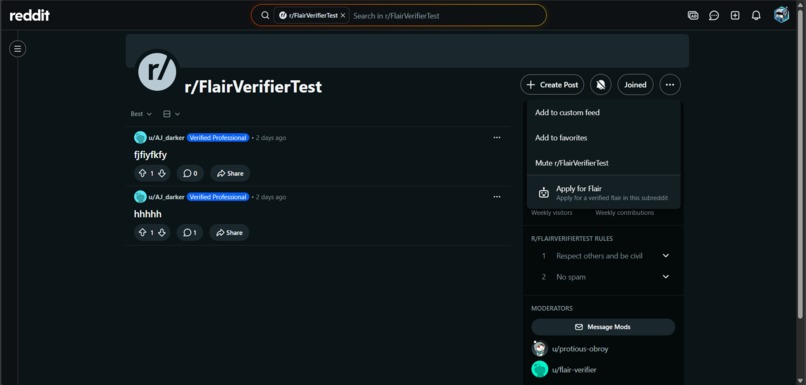Click the Create Post button

[552, 85]
